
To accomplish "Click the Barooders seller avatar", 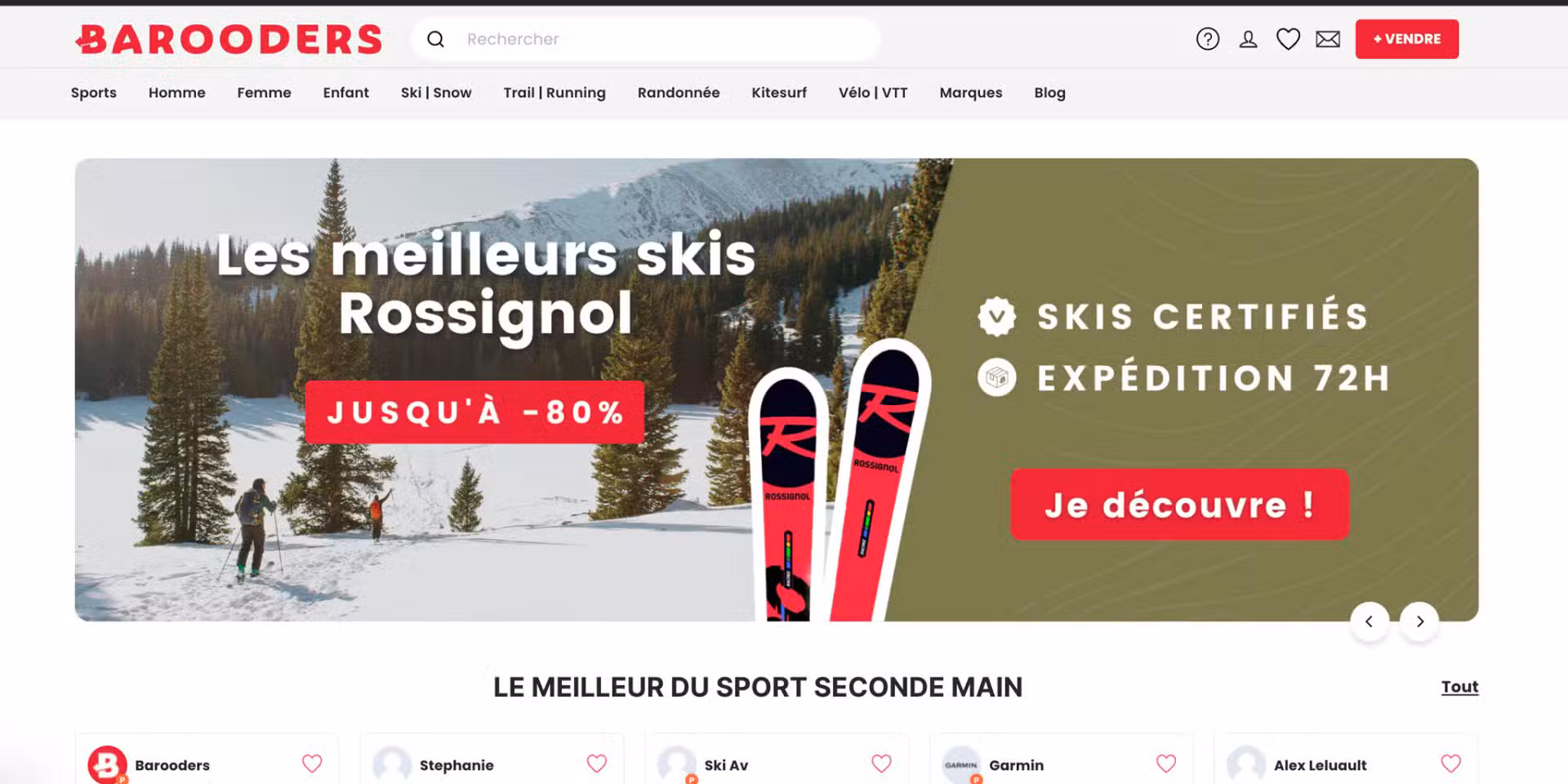I will 107,765.
